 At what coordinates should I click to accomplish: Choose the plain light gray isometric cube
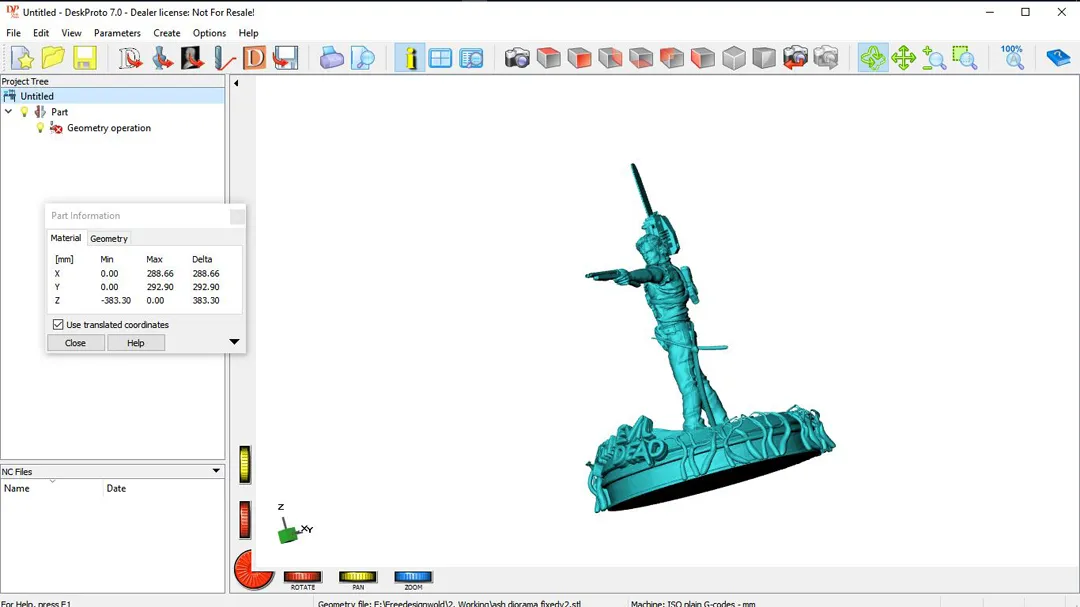click(x=734, y=58)
